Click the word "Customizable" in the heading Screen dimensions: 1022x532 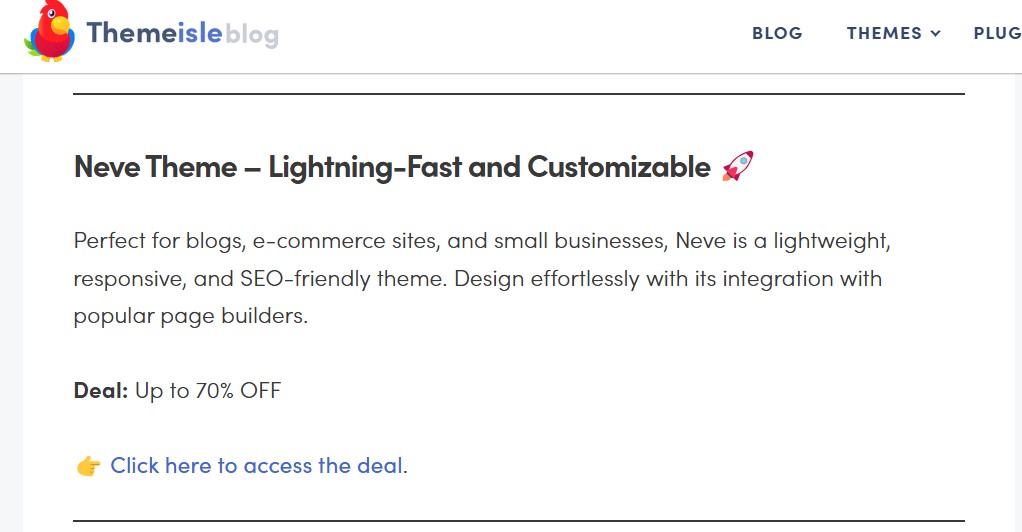(x=618, y=167)
